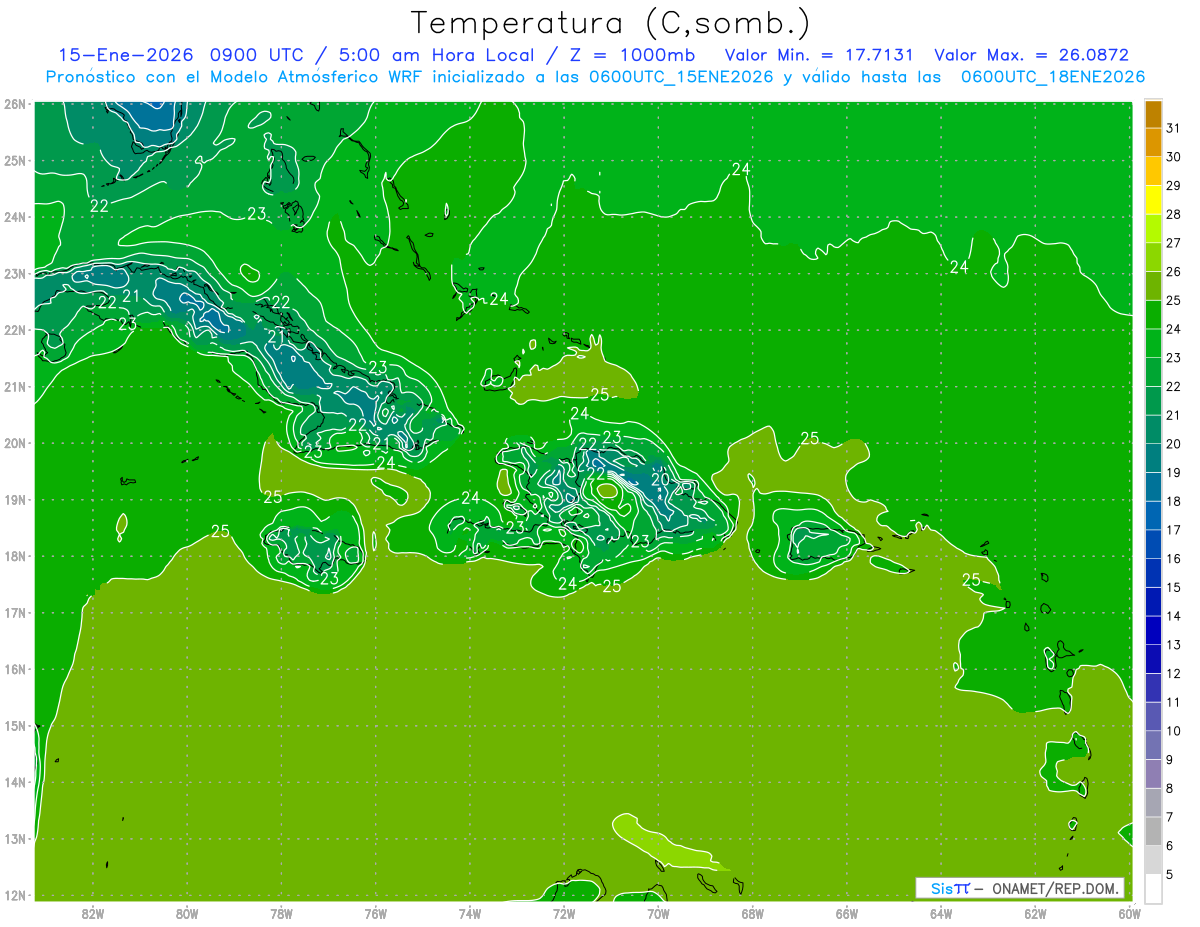Click the longitude axis label '72W'
The image size is (1200, 927).
[564, 913]
